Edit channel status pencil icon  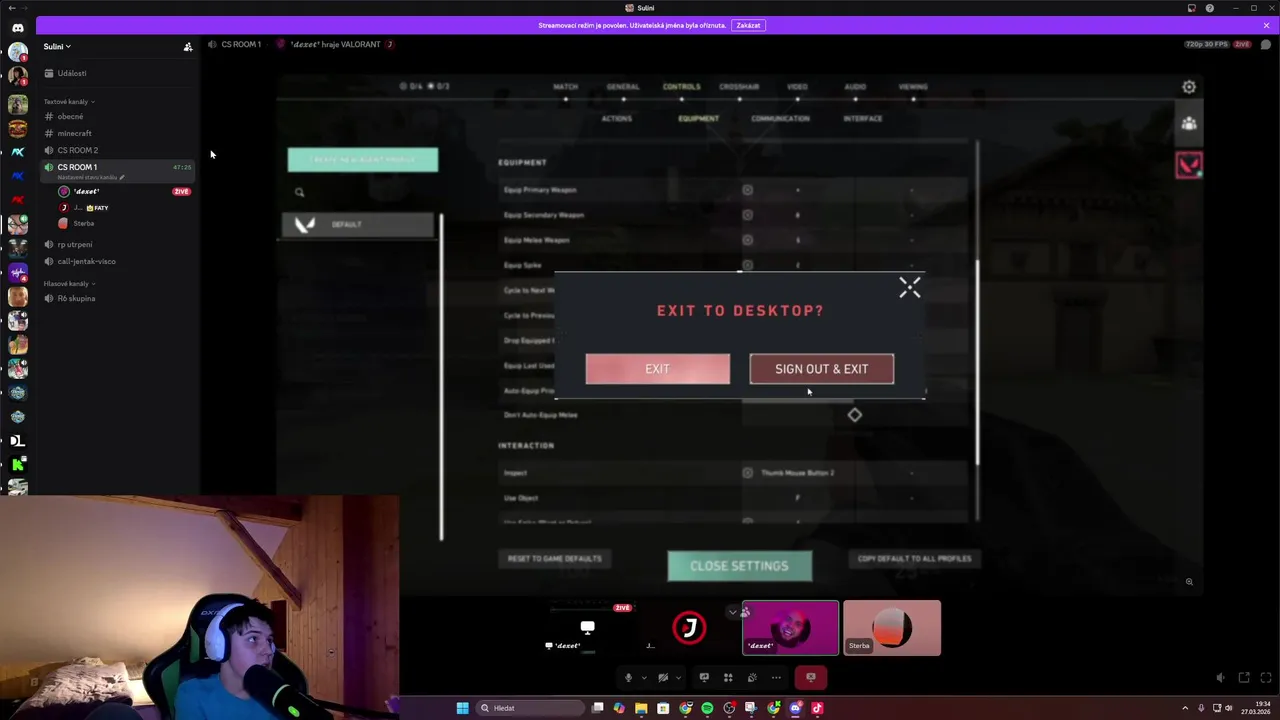click(122, 178)
